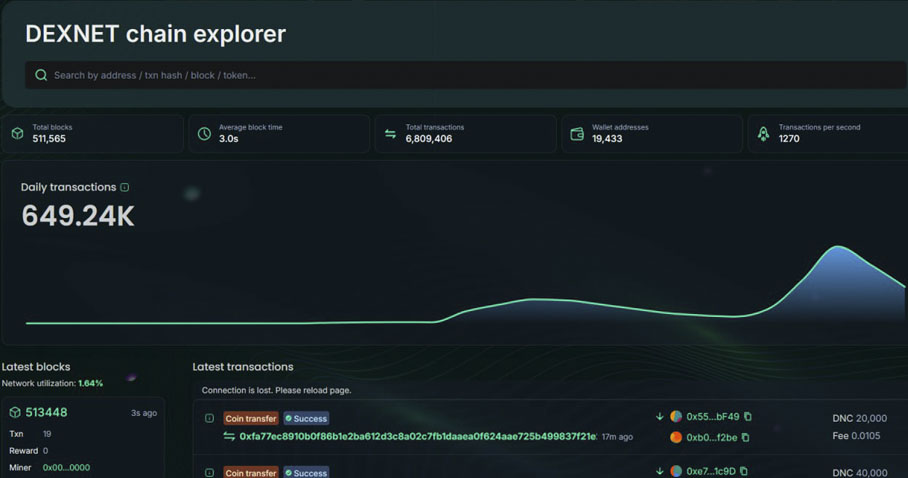
Task: Click the Fee 0.0105 value
Action: [856, 436]
